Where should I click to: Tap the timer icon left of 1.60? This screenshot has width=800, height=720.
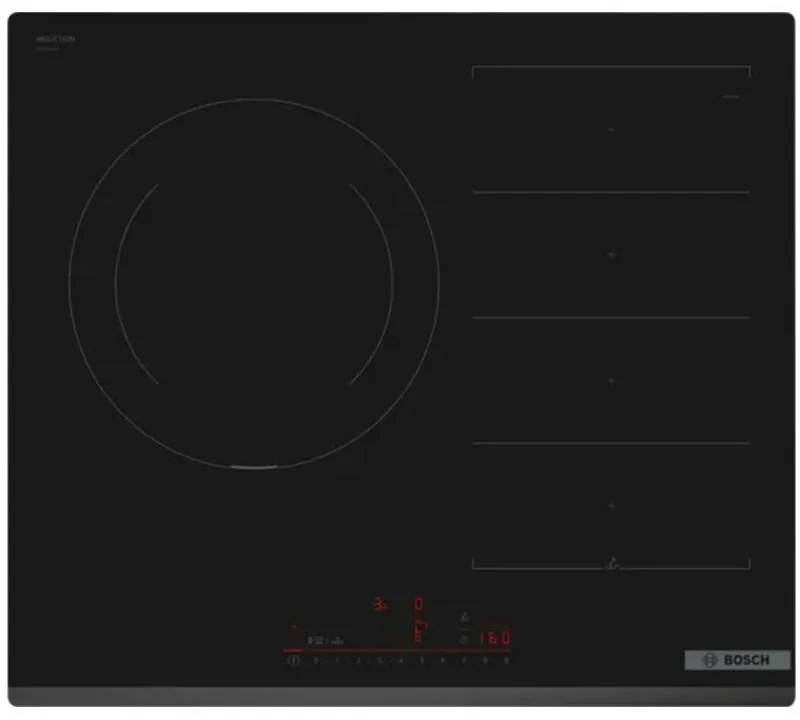click(463, 638)
